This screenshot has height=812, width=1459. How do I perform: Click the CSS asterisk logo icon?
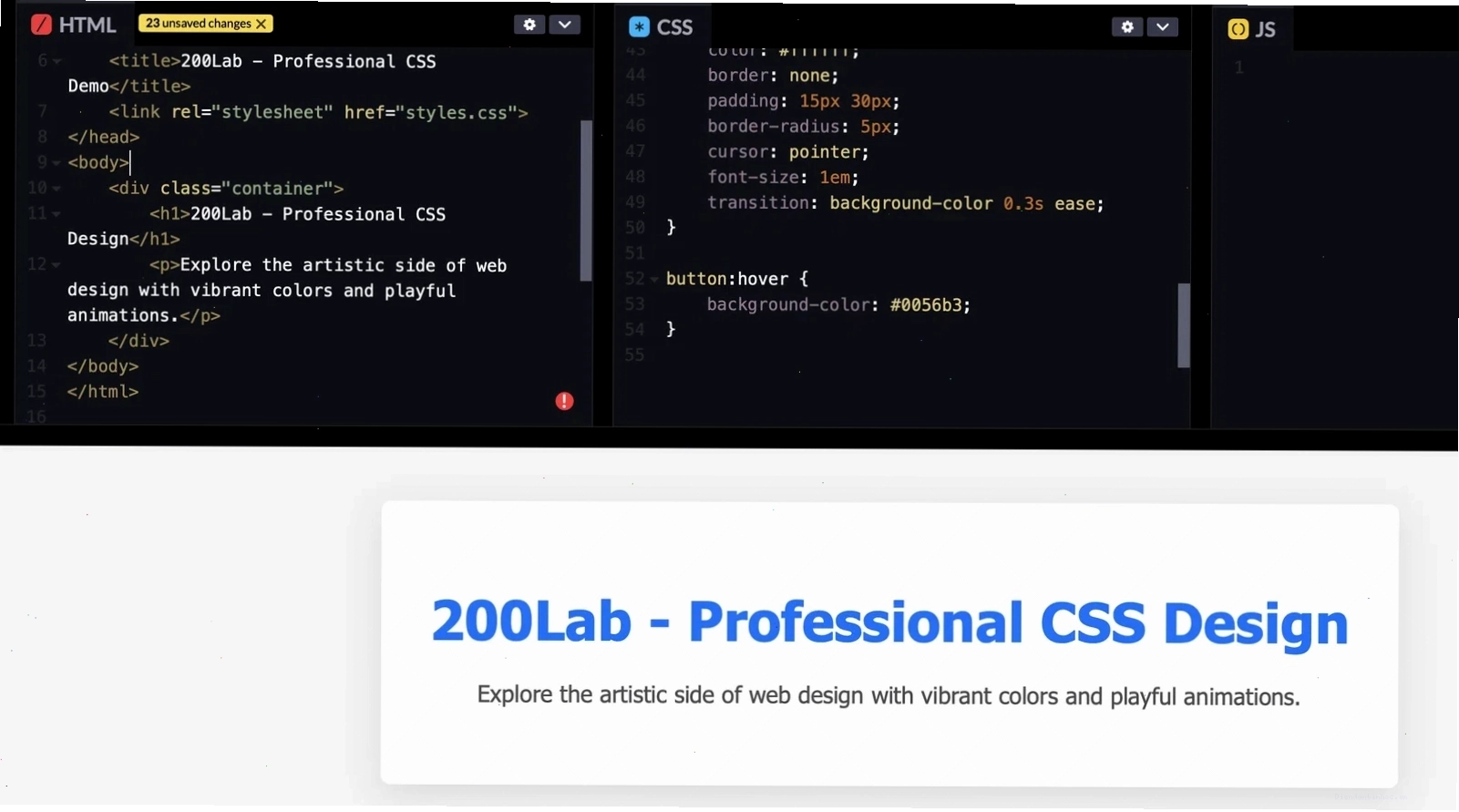click(640, 27)
